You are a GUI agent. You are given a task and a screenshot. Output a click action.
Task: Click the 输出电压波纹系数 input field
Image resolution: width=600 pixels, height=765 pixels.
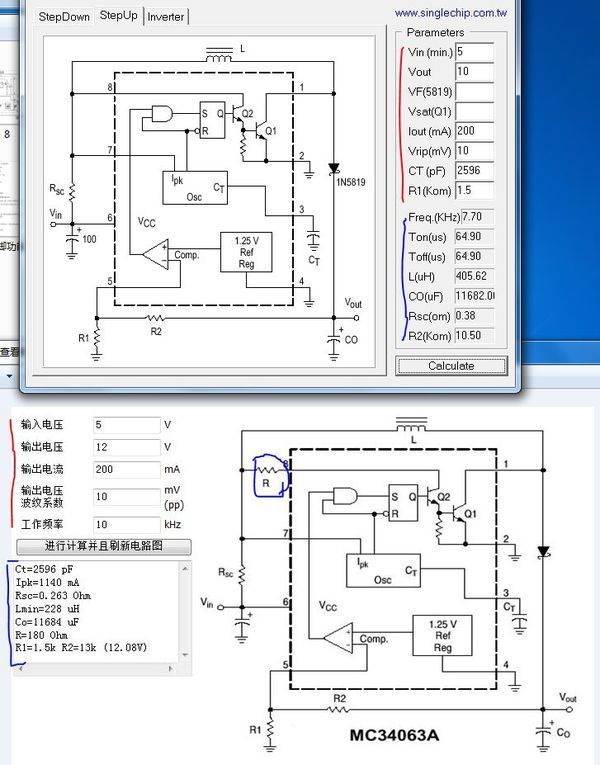(x=127, y=497)
